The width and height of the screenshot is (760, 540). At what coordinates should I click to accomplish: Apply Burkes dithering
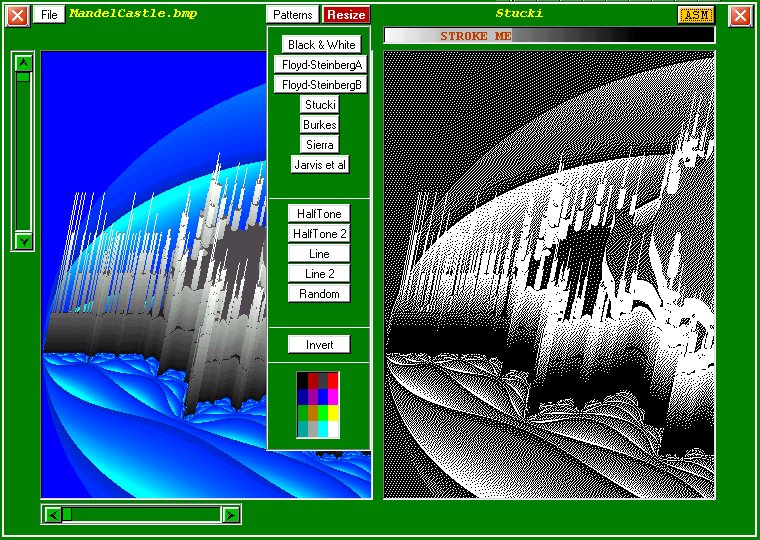(x=320, y=125)
